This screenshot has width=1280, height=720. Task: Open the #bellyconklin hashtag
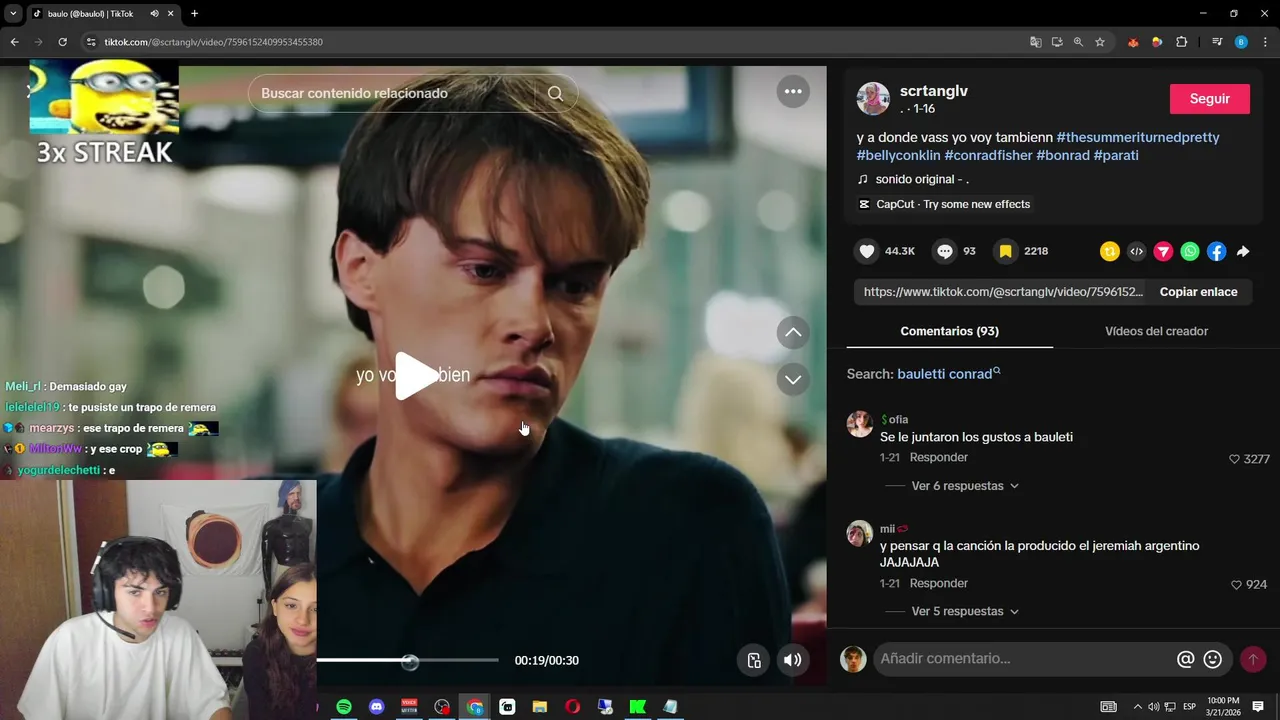point(899,156)
